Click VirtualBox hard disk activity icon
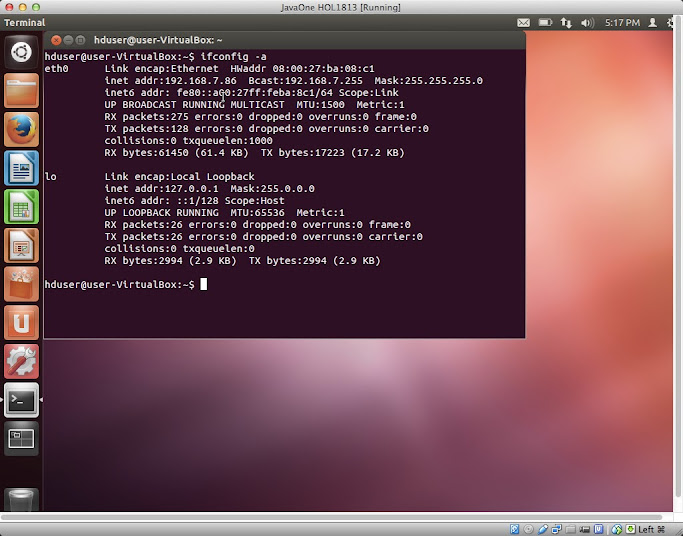Screen dimensions: 683x536 (514, 529)
